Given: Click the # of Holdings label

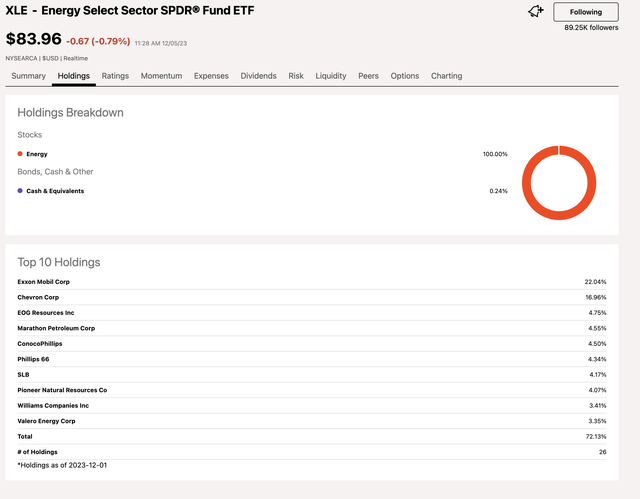Looking at the screenshot, I should coord(38,452).
